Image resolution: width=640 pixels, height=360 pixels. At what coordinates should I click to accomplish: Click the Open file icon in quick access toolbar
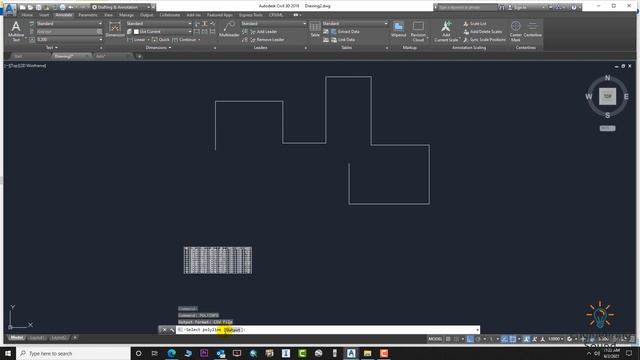point(30,7)
